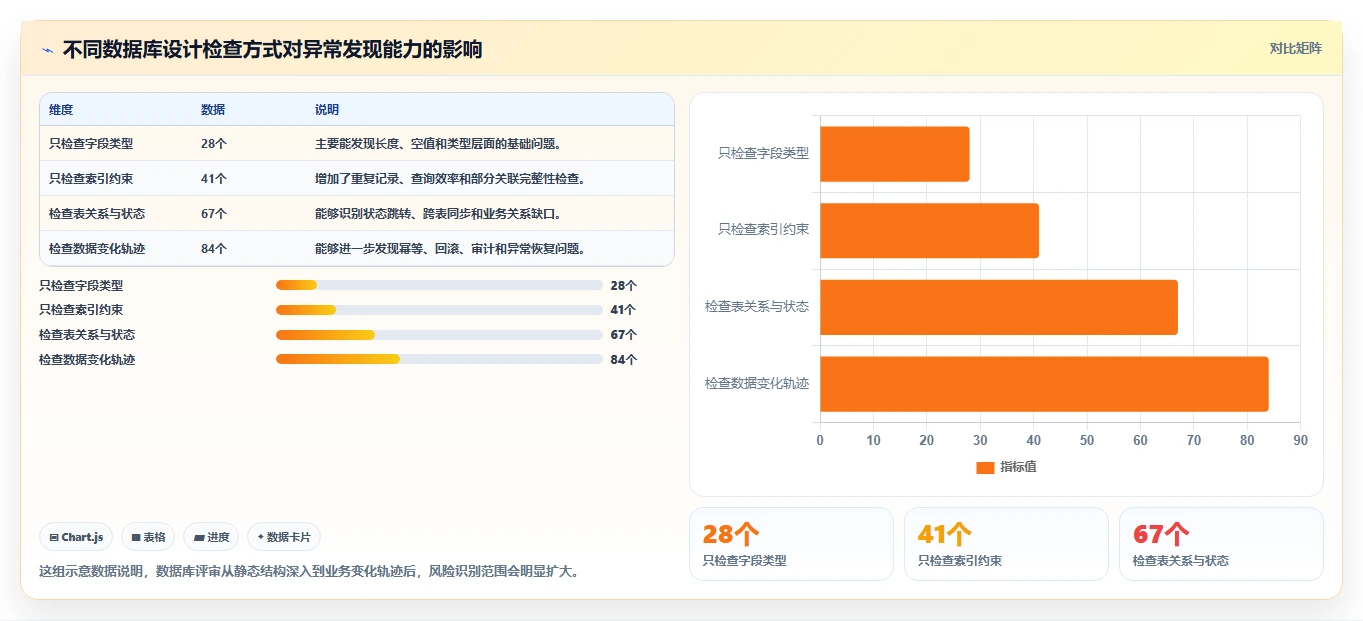Click the lightning icon beside the title
Viewport: 1363px width, 621px height.
47,50
